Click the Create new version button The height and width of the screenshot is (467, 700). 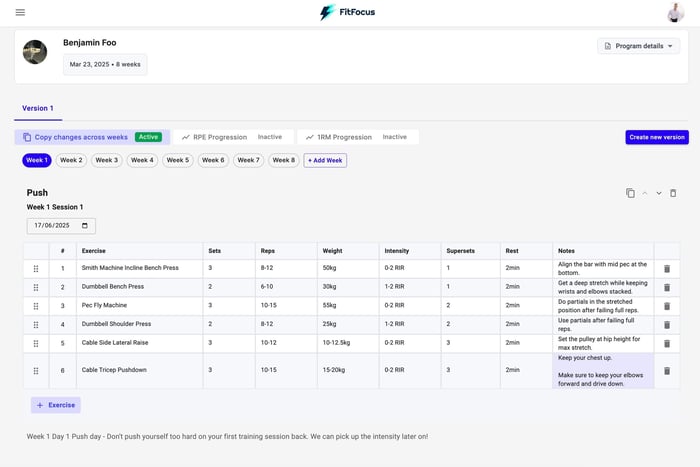pyautogui.click(x=656, y=137)
